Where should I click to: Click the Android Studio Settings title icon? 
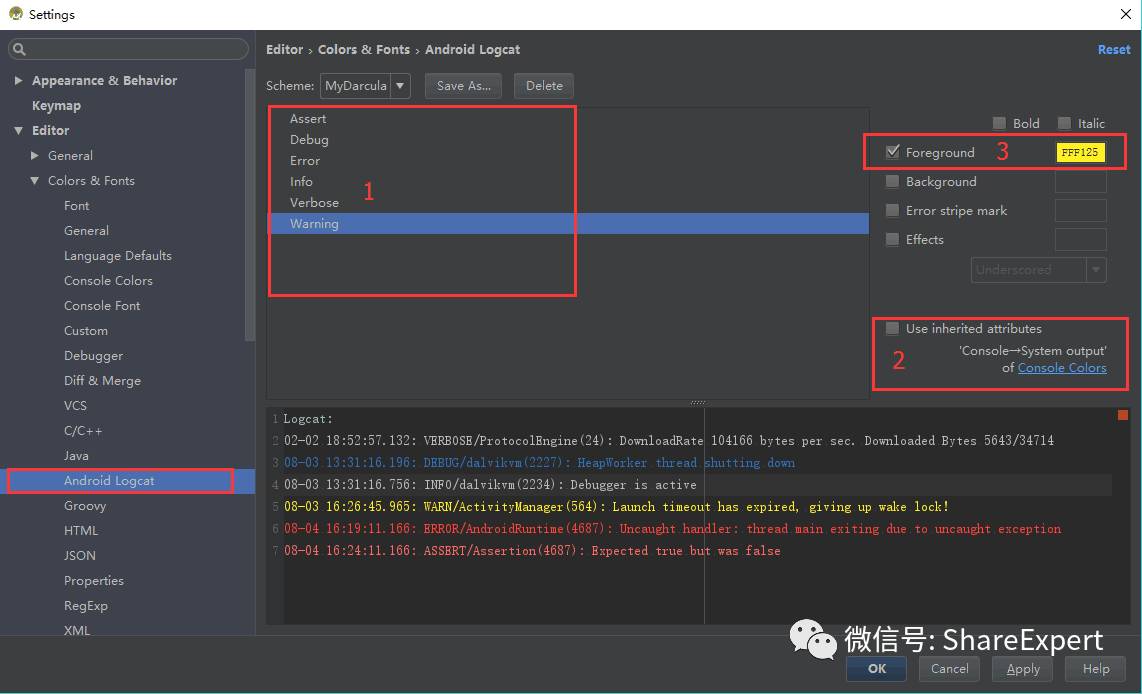[15, 13]
